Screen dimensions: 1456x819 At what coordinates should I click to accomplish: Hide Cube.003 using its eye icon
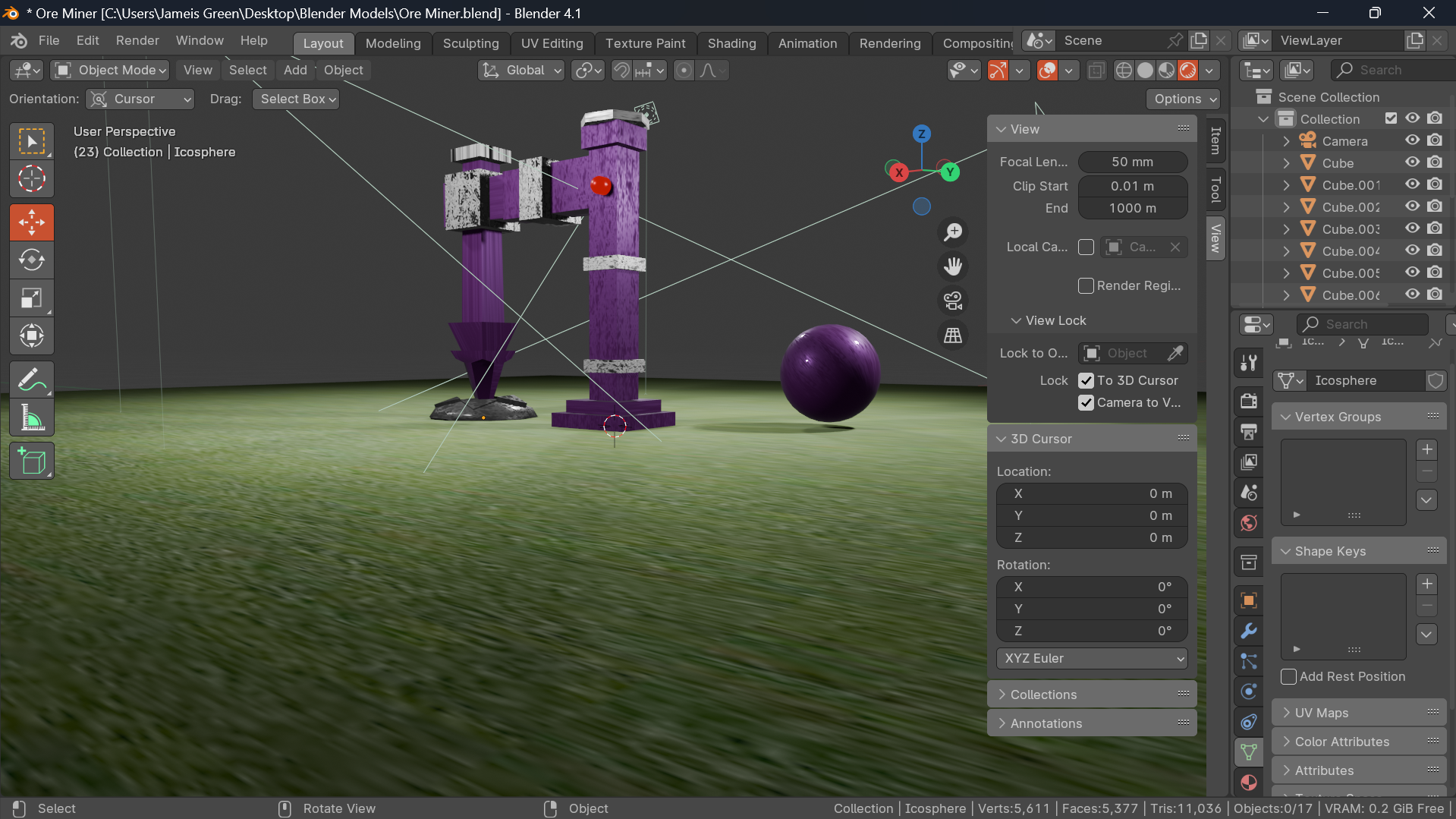pyautogui.click(x=1412, y=228)
